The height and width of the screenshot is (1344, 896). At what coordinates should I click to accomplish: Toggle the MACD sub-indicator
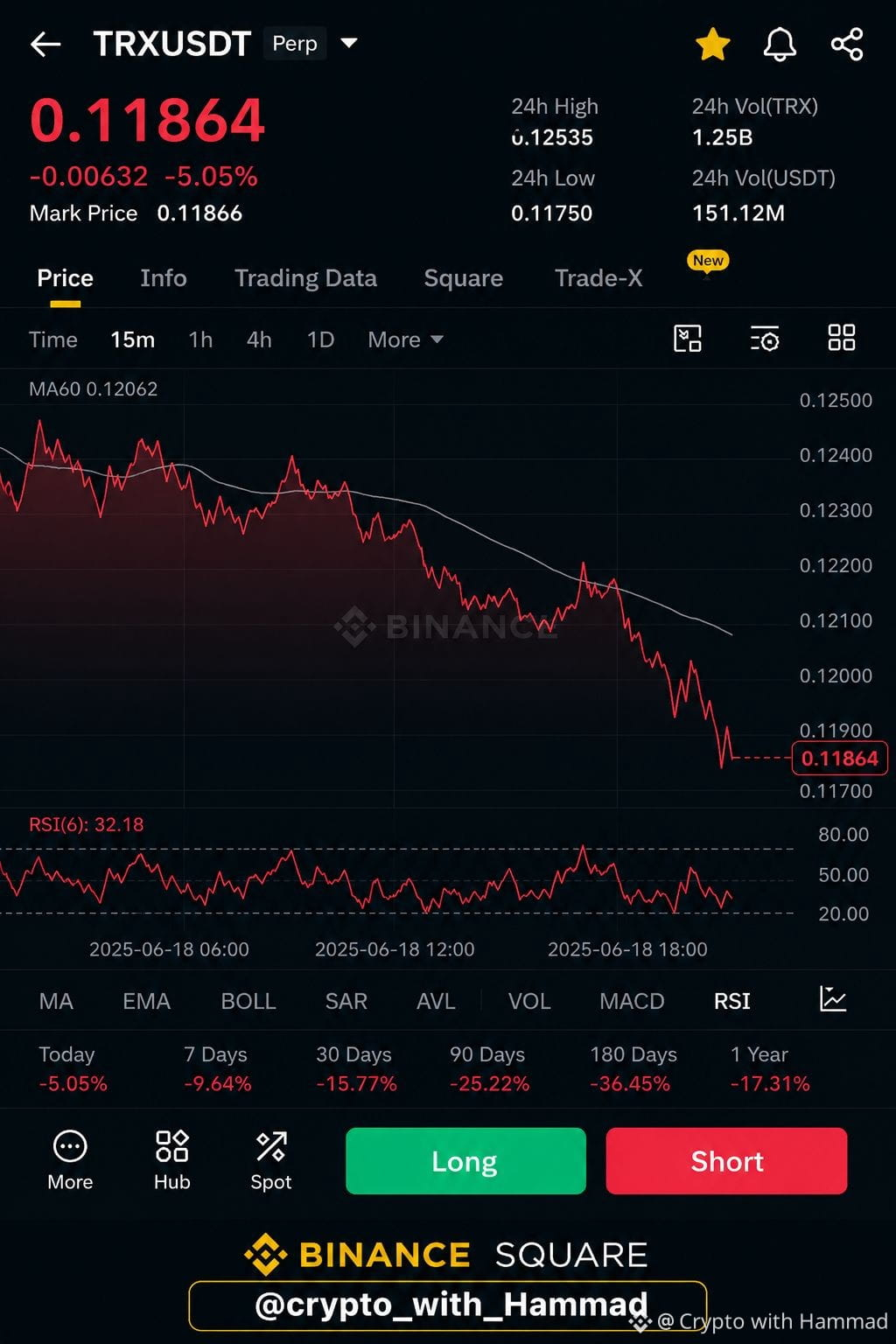[632, 1001]
